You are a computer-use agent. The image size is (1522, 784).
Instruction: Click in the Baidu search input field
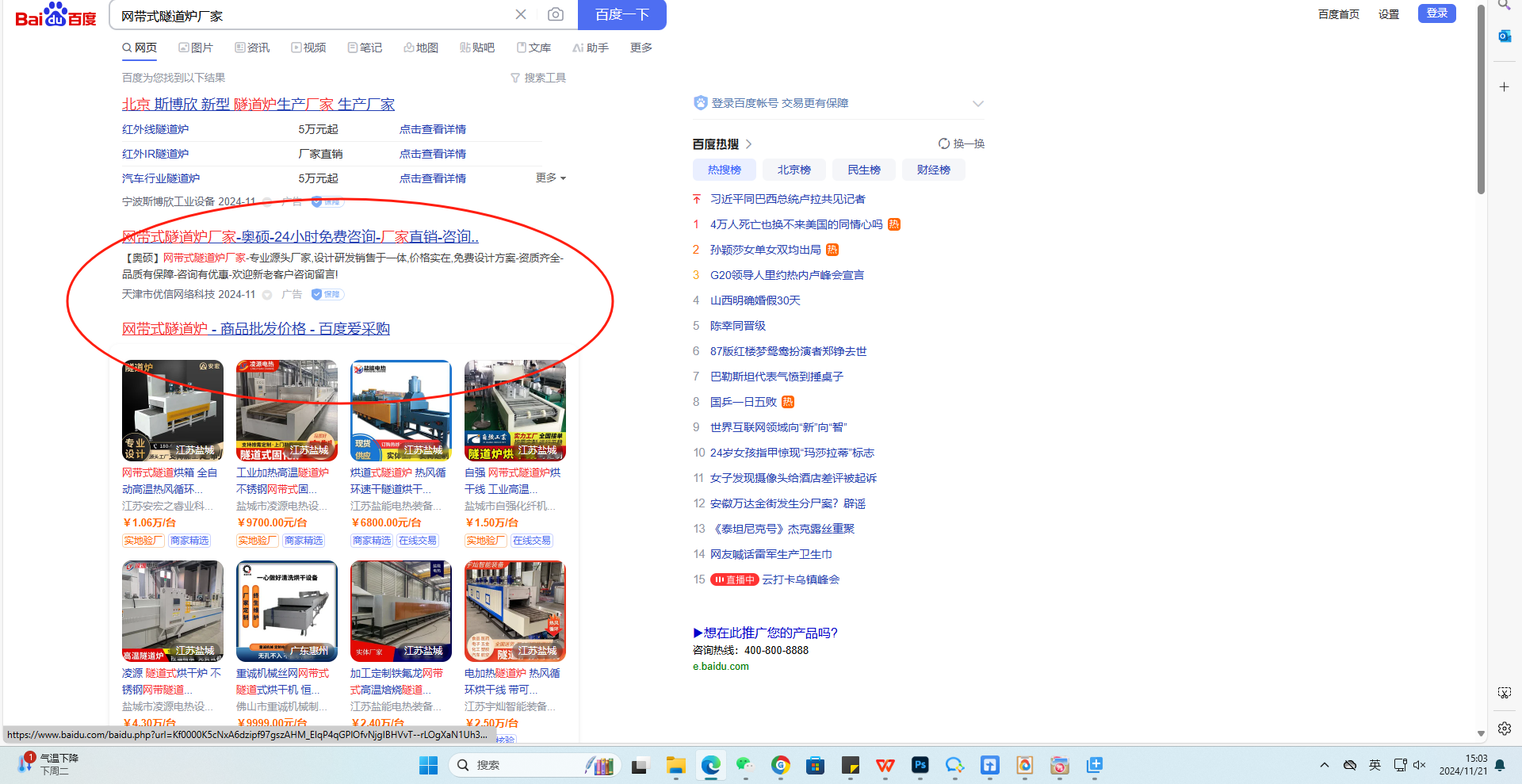coord(312,15)
